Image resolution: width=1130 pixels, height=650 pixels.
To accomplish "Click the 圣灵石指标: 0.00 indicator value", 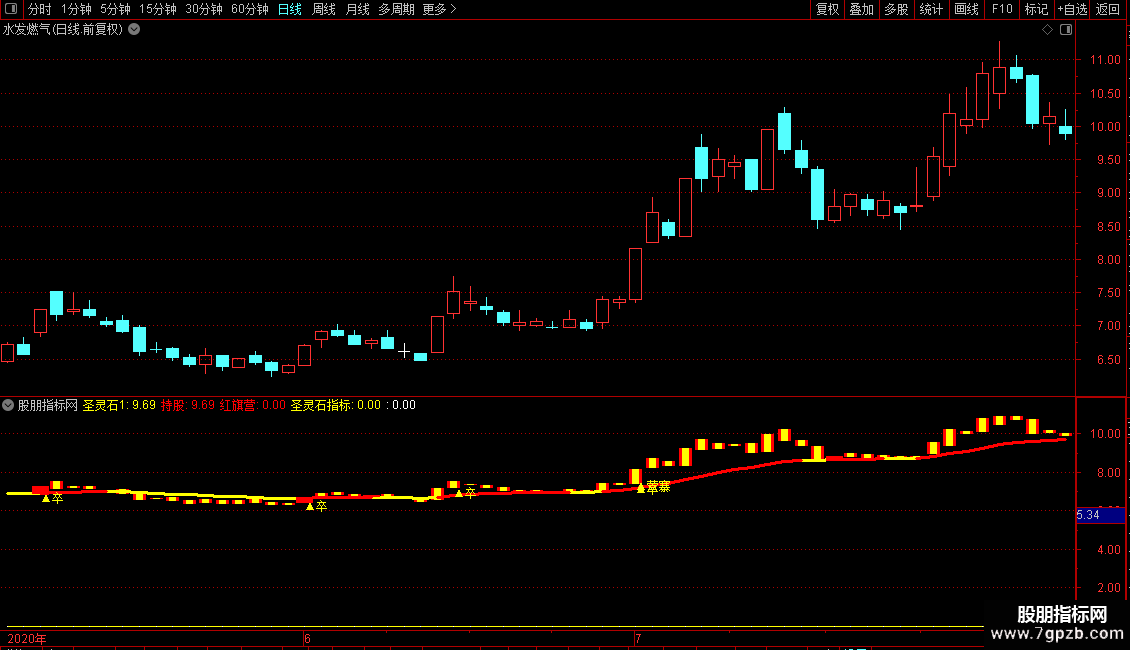I will (335, 405).
